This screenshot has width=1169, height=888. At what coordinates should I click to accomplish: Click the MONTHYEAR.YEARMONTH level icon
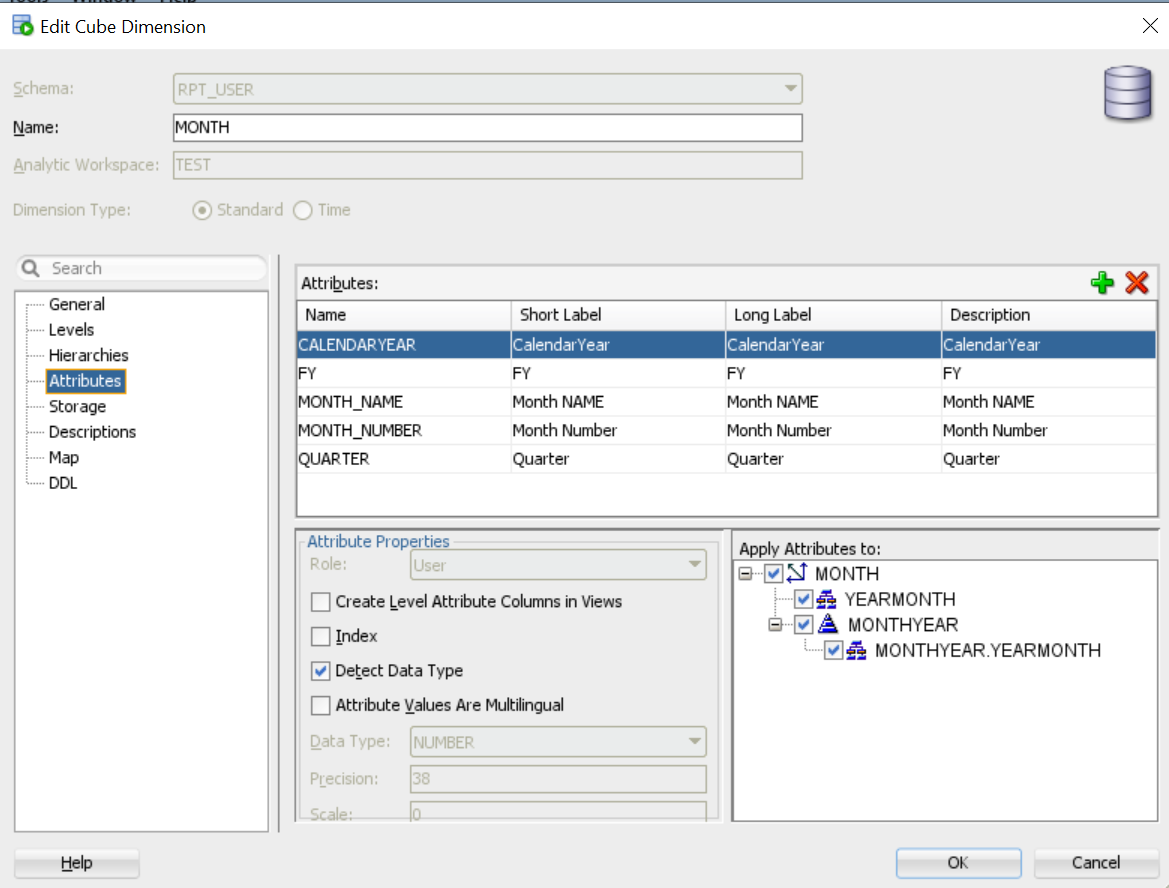point(857,651)
